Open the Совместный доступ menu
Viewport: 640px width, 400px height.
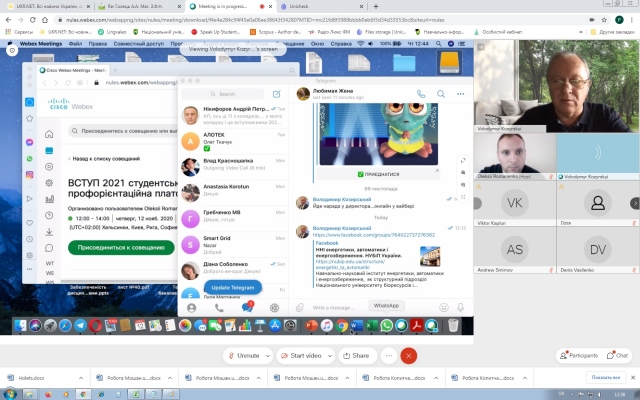tap(138, 44)
